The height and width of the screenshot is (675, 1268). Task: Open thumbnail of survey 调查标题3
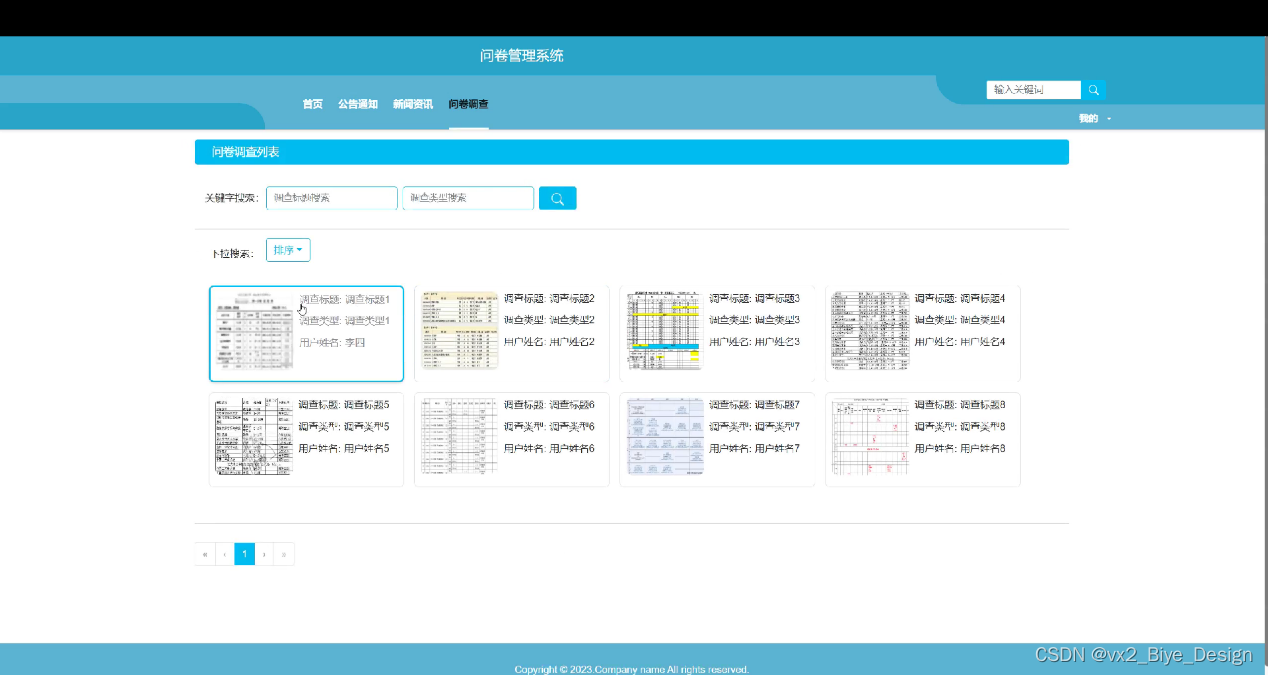[x=665, y=330]
